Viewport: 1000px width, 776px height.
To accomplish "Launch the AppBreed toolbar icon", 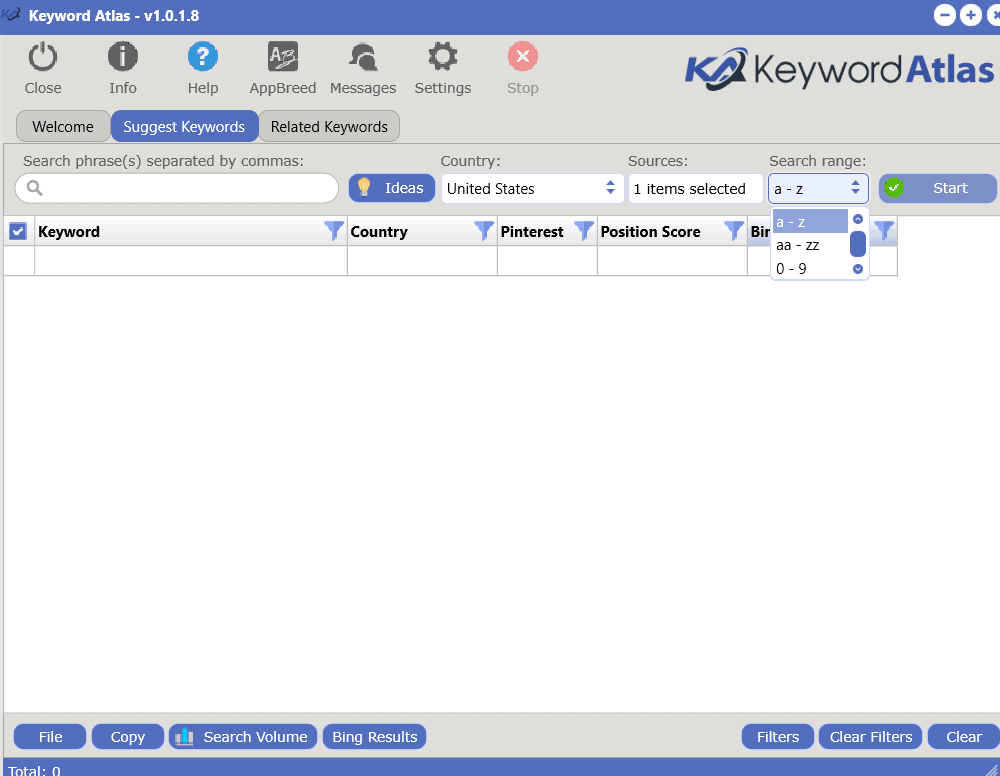I will pos(283,58).
